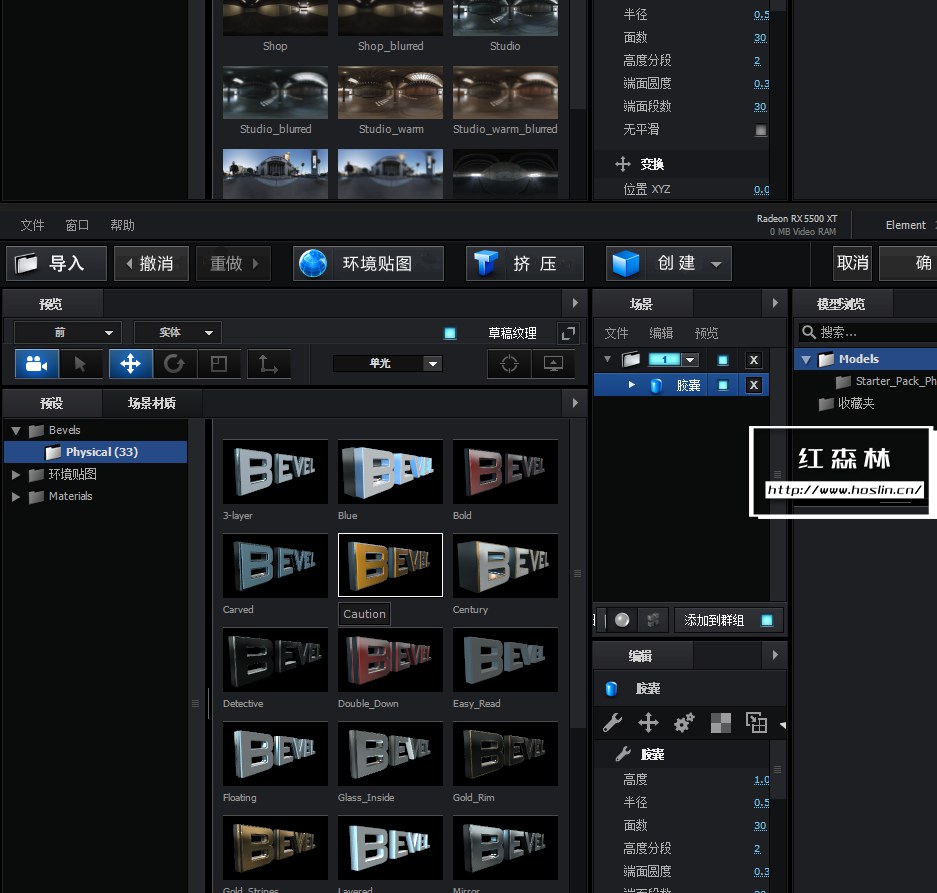The width and height of the screenshot is (937, 893).
Task: Open the 窗口 menu
Action: click(77, 224)
